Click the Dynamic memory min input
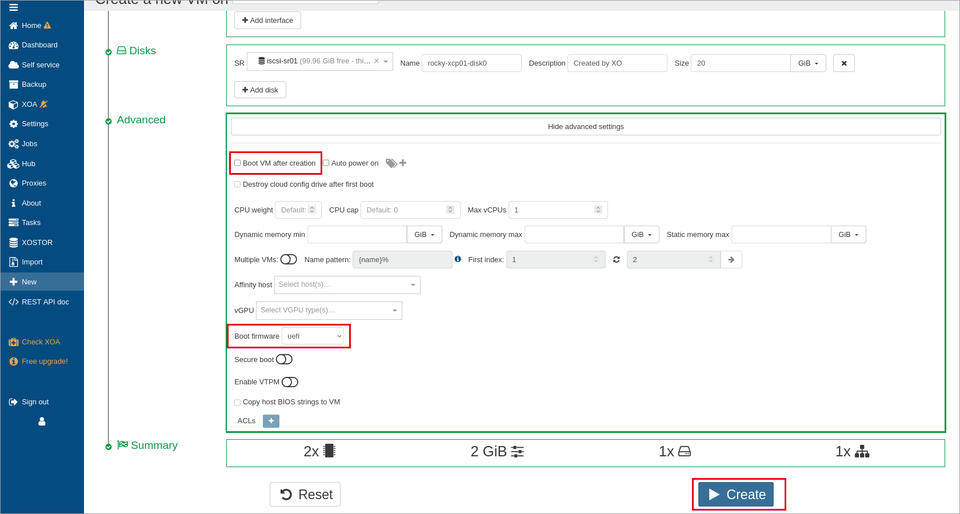Screen dimensions: 960x514 357,234
